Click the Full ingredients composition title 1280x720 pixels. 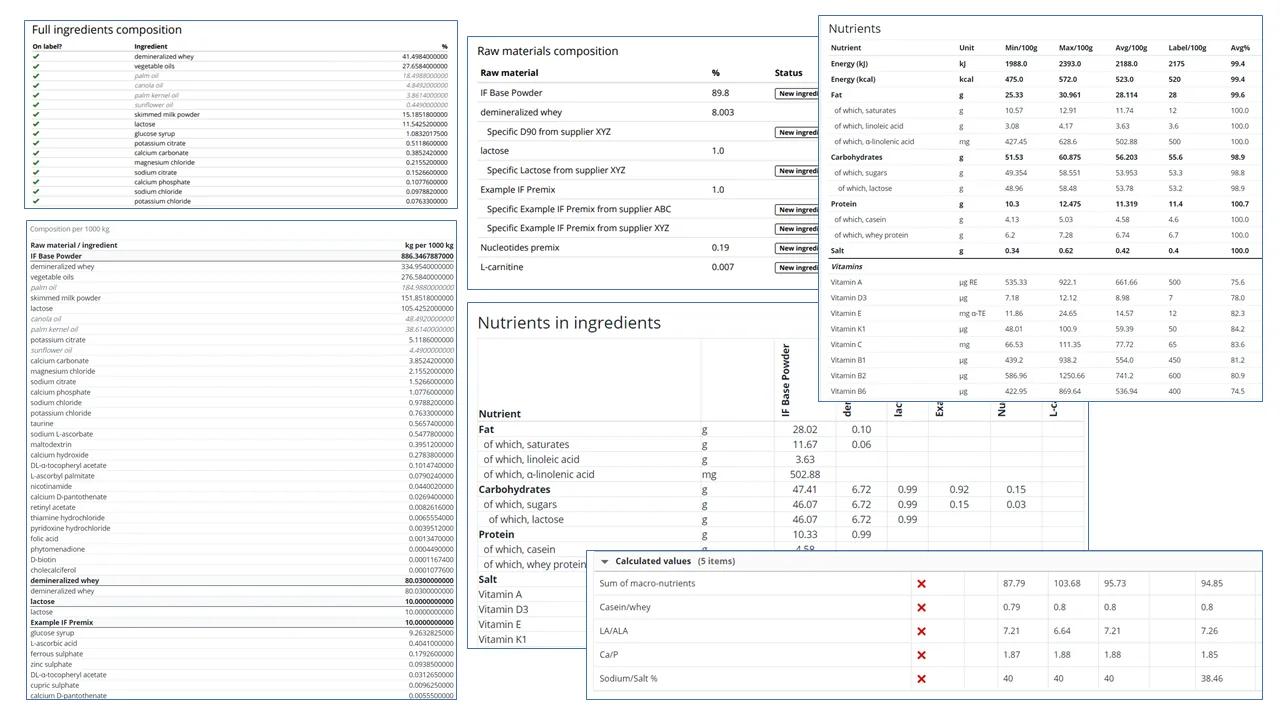click(x=107, y=30)
